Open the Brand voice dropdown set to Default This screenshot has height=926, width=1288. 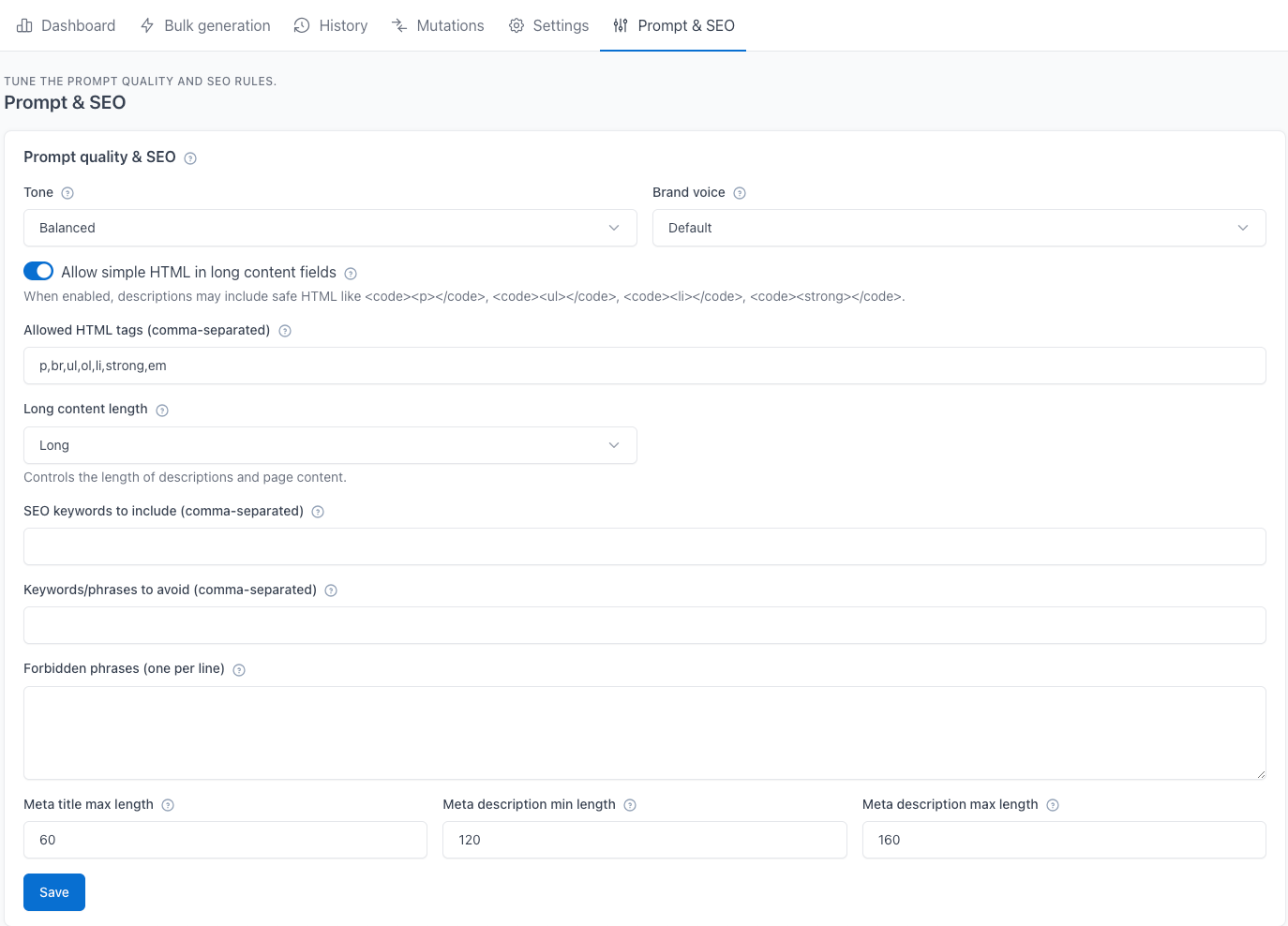(959, 228)
